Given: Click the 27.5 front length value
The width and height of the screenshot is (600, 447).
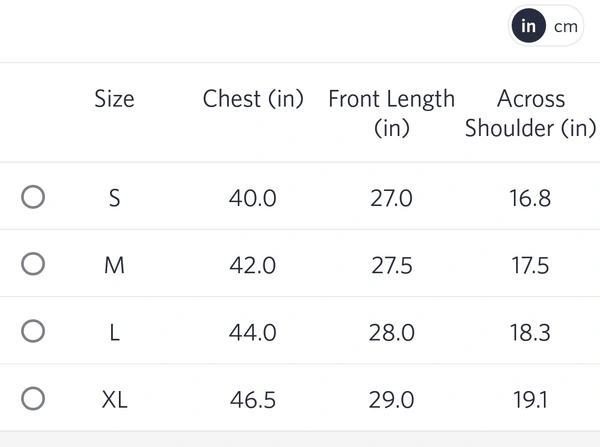Looking at the screenshot, I should coord(391,265).
